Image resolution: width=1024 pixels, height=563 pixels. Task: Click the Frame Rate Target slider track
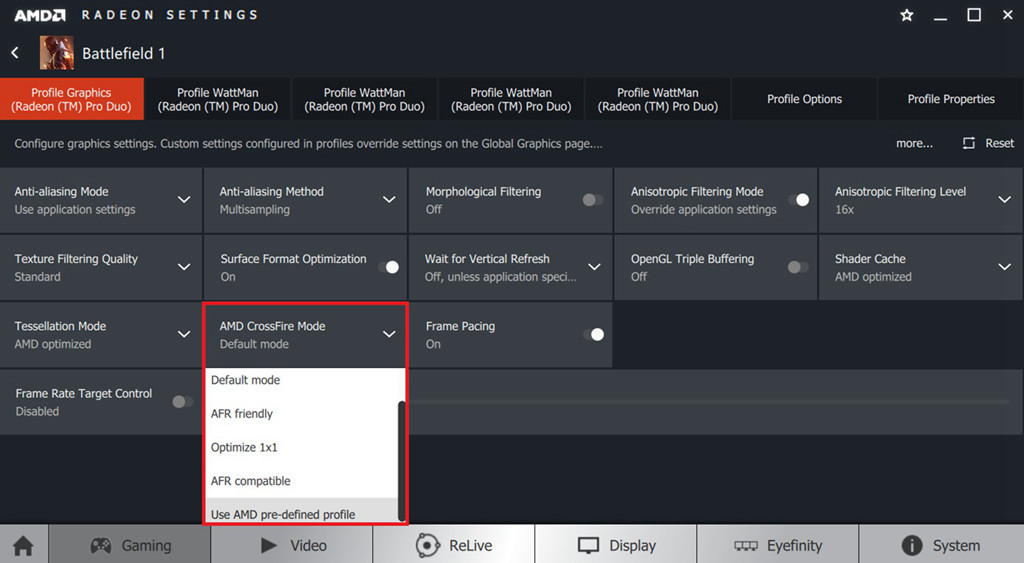708,402
